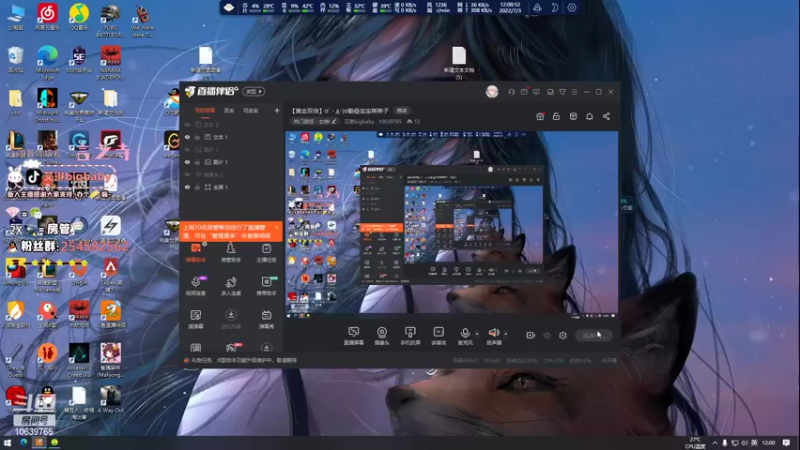Select the 全屏 1 source row
This screenshot has height=450, width=800.
[x=231, y=187]
